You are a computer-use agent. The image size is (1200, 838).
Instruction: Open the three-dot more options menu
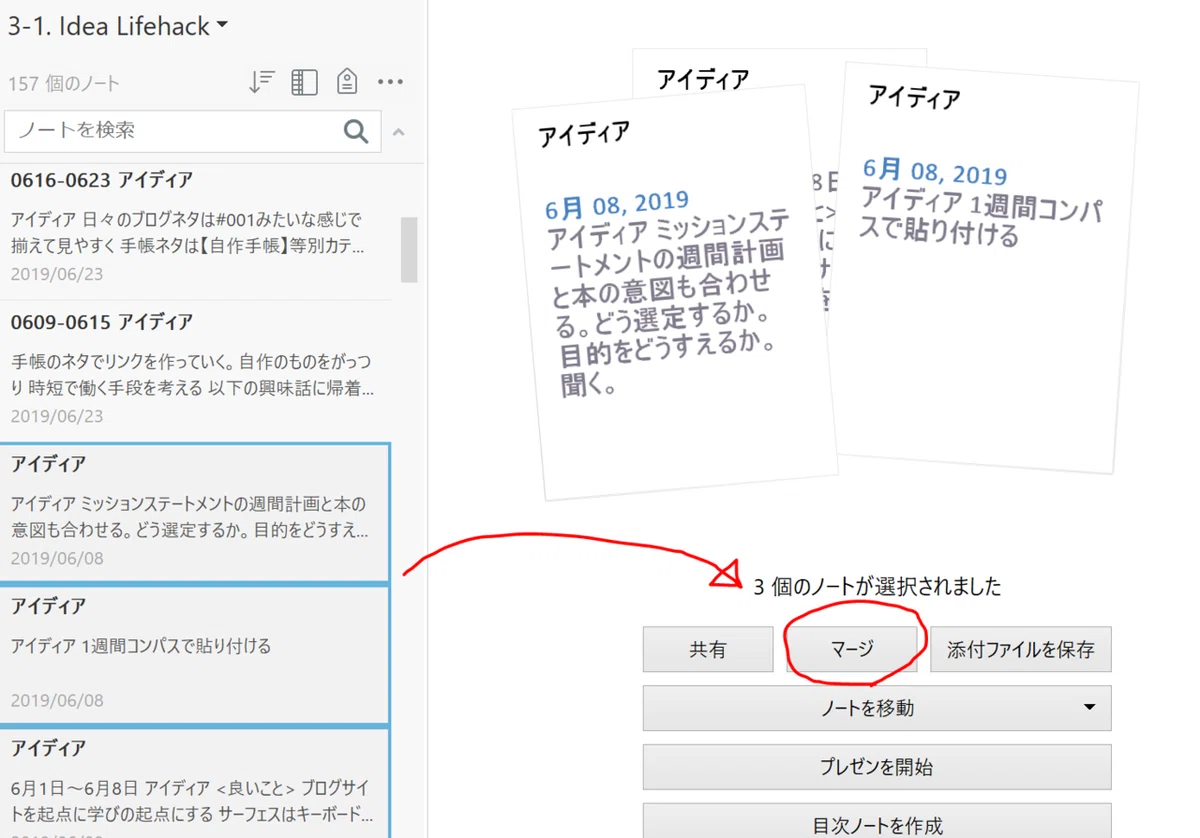390,82
